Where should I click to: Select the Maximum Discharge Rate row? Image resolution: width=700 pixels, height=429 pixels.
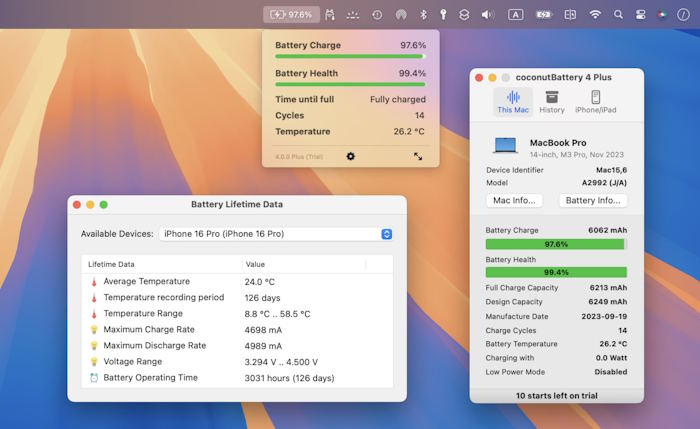(x=237, y=346)
